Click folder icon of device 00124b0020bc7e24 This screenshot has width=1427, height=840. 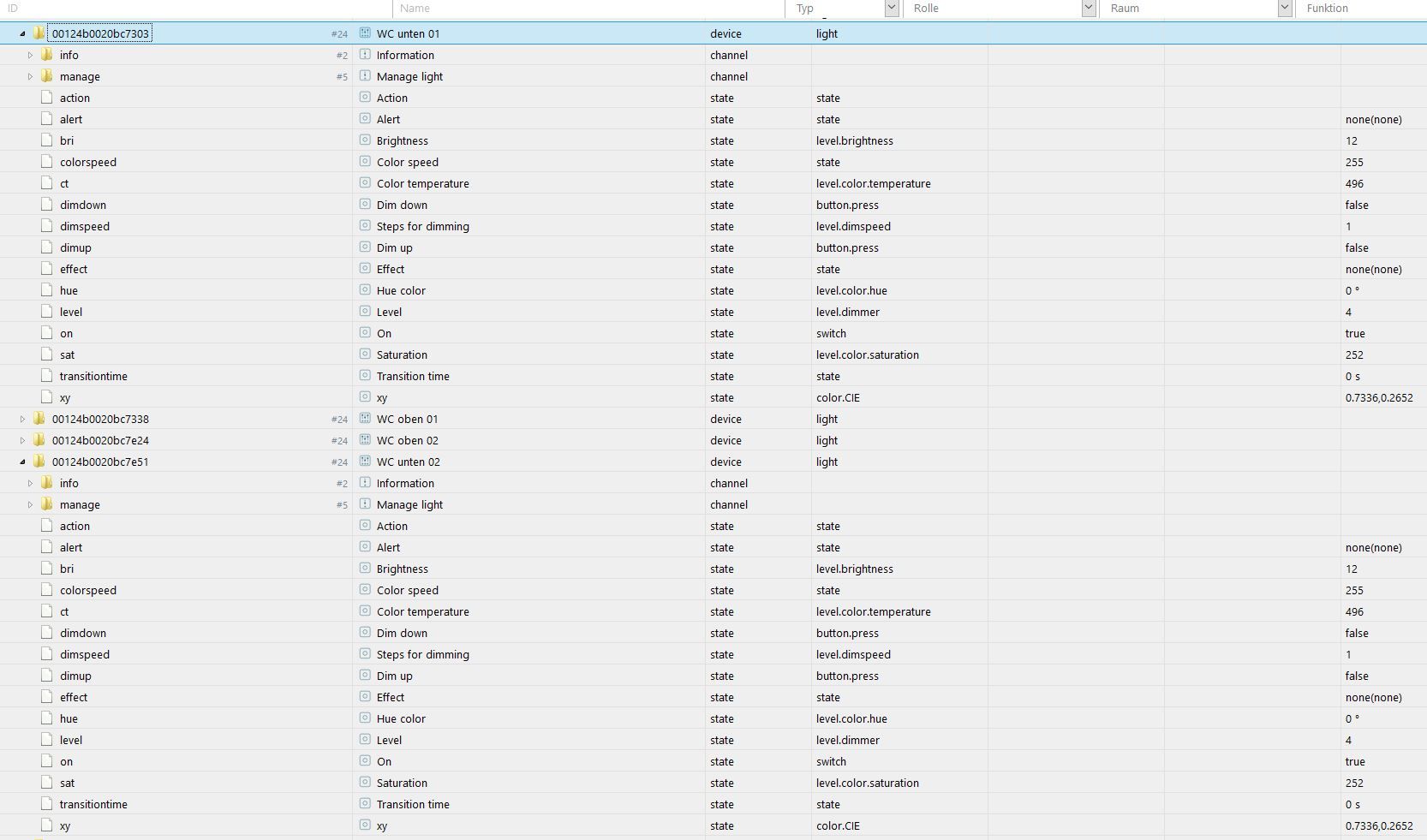39,440
